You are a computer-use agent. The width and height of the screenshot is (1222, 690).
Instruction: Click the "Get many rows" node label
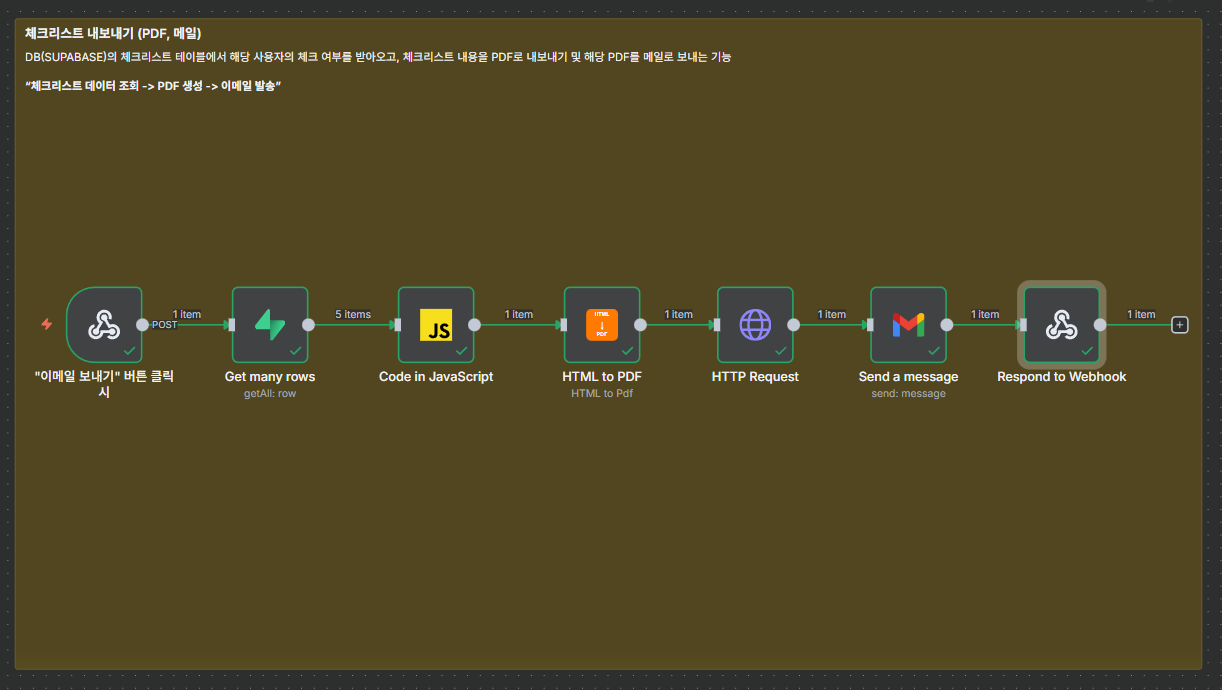pos(270,377)
